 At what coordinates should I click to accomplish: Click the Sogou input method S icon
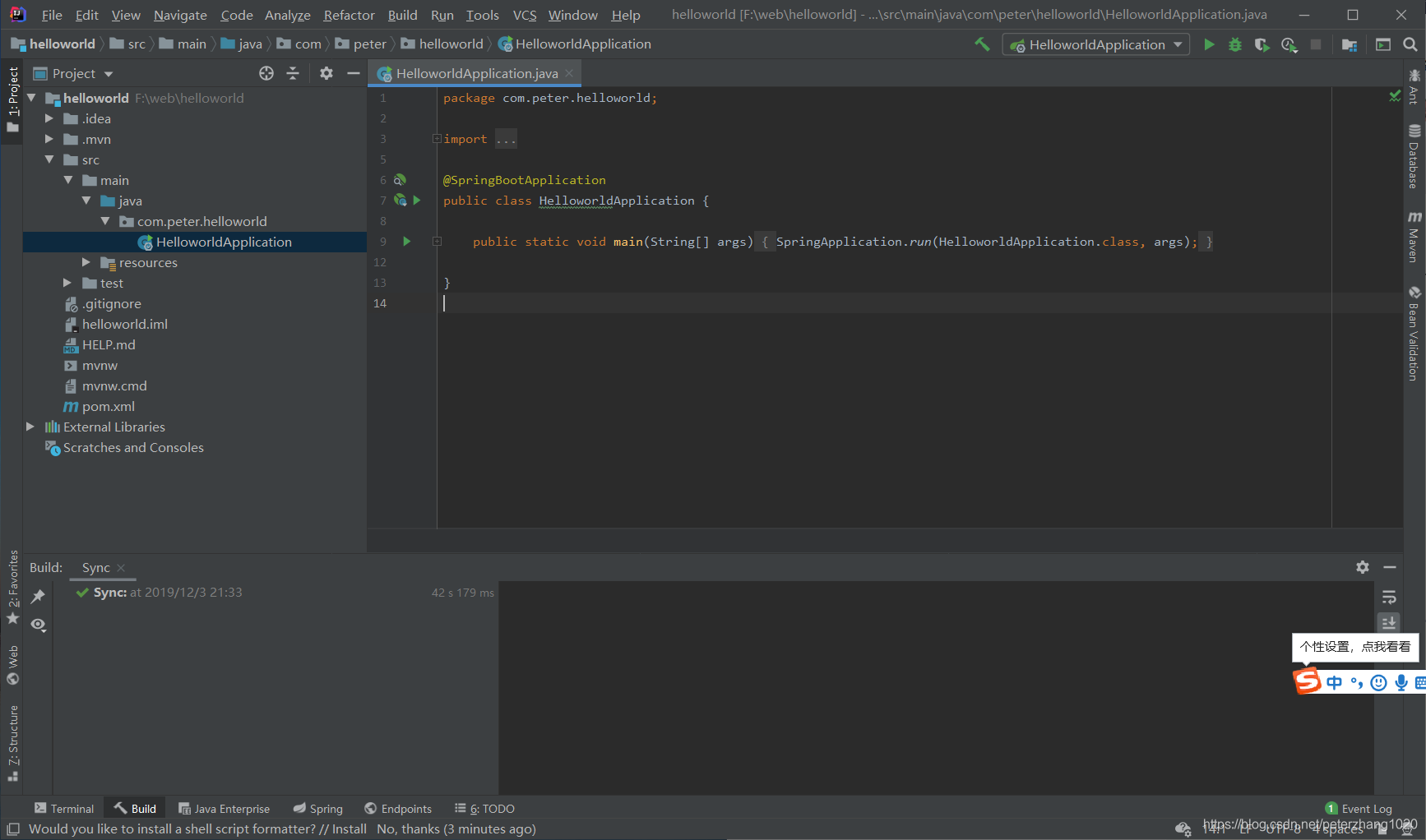pos(1308,681)
